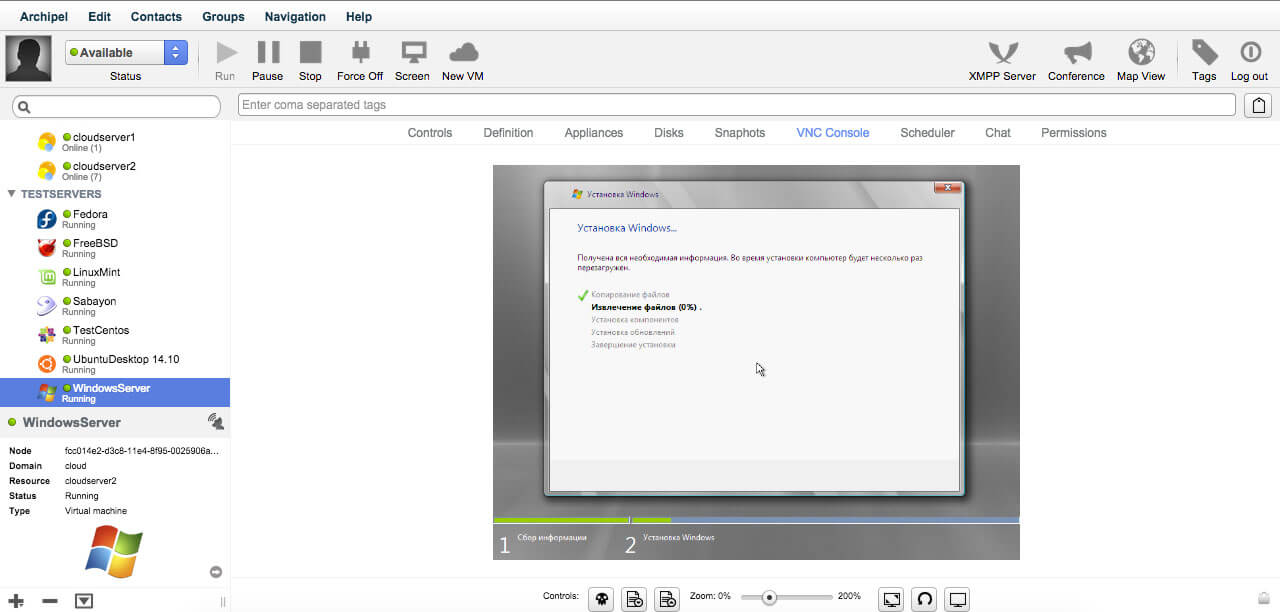Open the boxed down-arrow menu at bottom left
The width and height of the screenshot is (1280, 612).
click(x=84, y=601)
